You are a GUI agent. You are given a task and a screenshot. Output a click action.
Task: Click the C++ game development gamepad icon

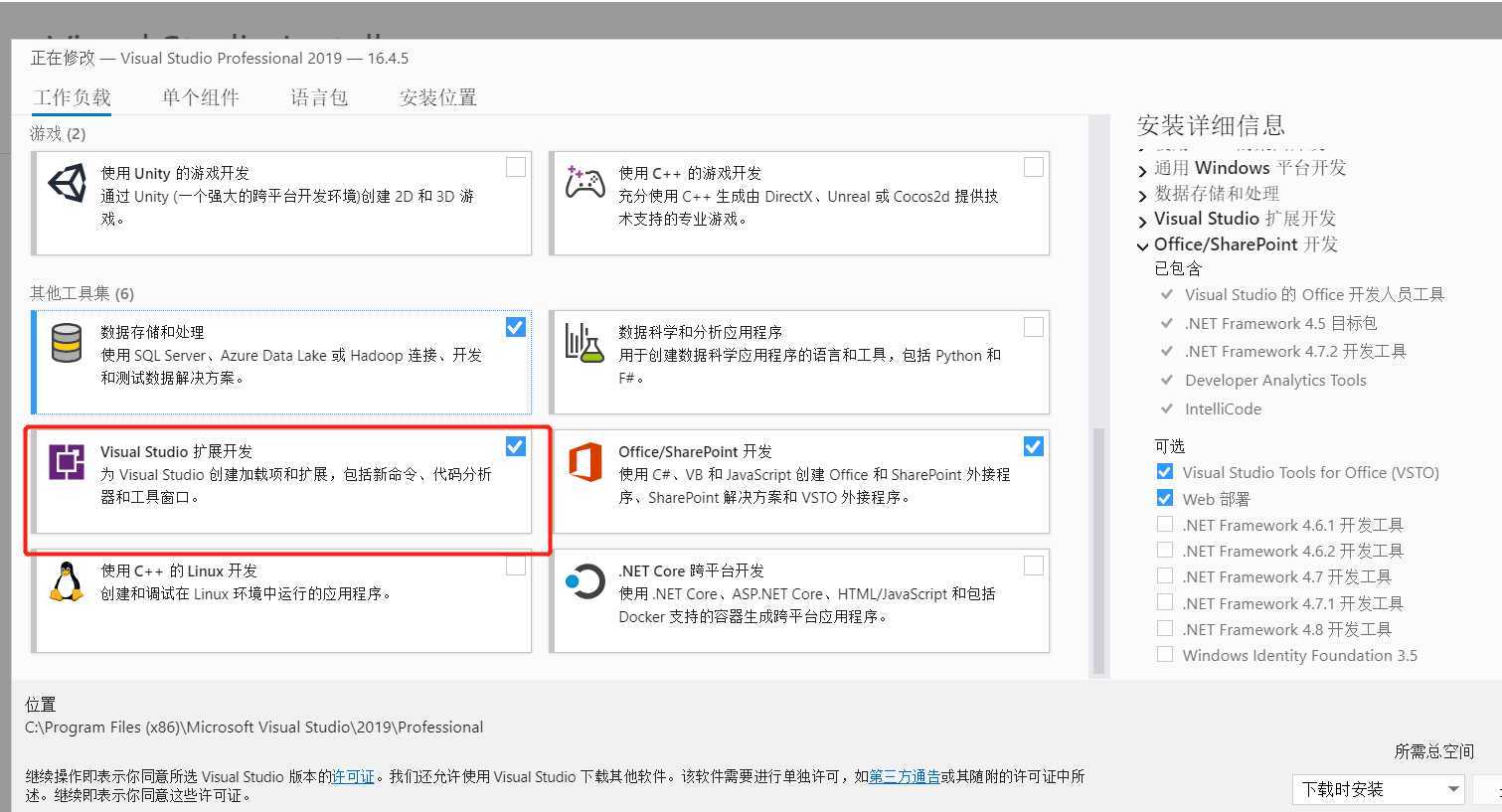coord(584,183)
